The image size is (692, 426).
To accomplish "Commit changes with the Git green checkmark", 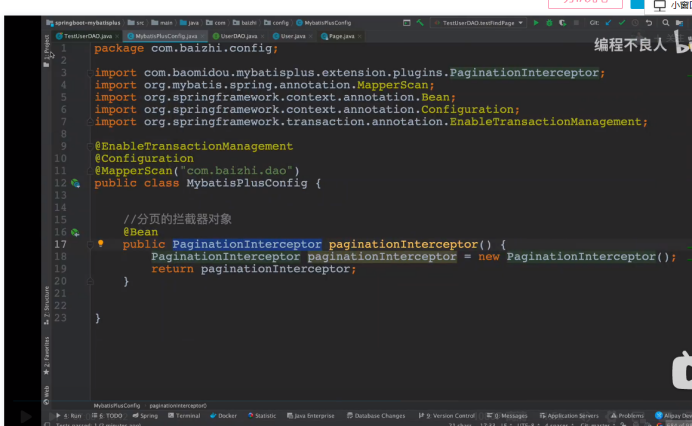I will point(622,23).
